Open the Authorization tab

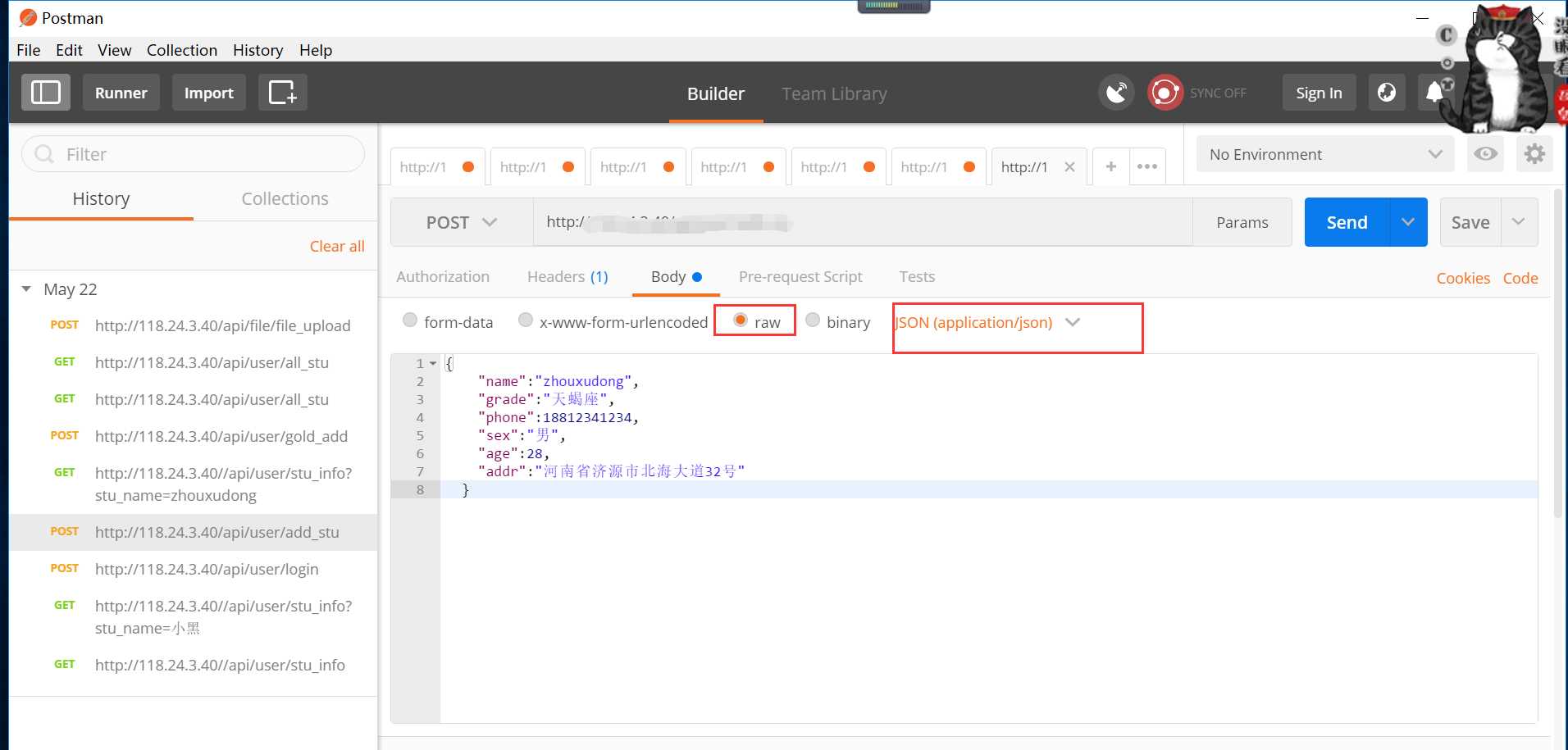tap(443, 276)
